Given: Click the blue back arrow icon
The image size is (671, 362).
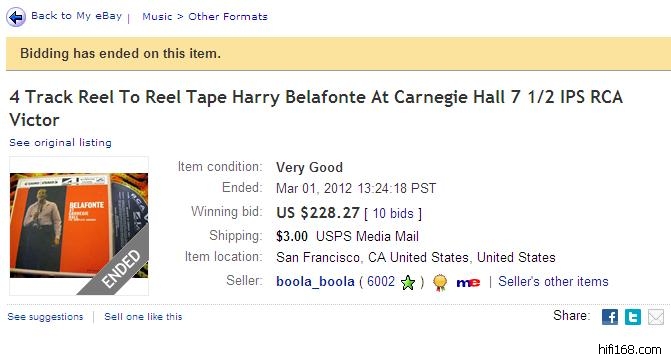Looking at the screenshot, I should pyautogui.click(x=16, y=18).
